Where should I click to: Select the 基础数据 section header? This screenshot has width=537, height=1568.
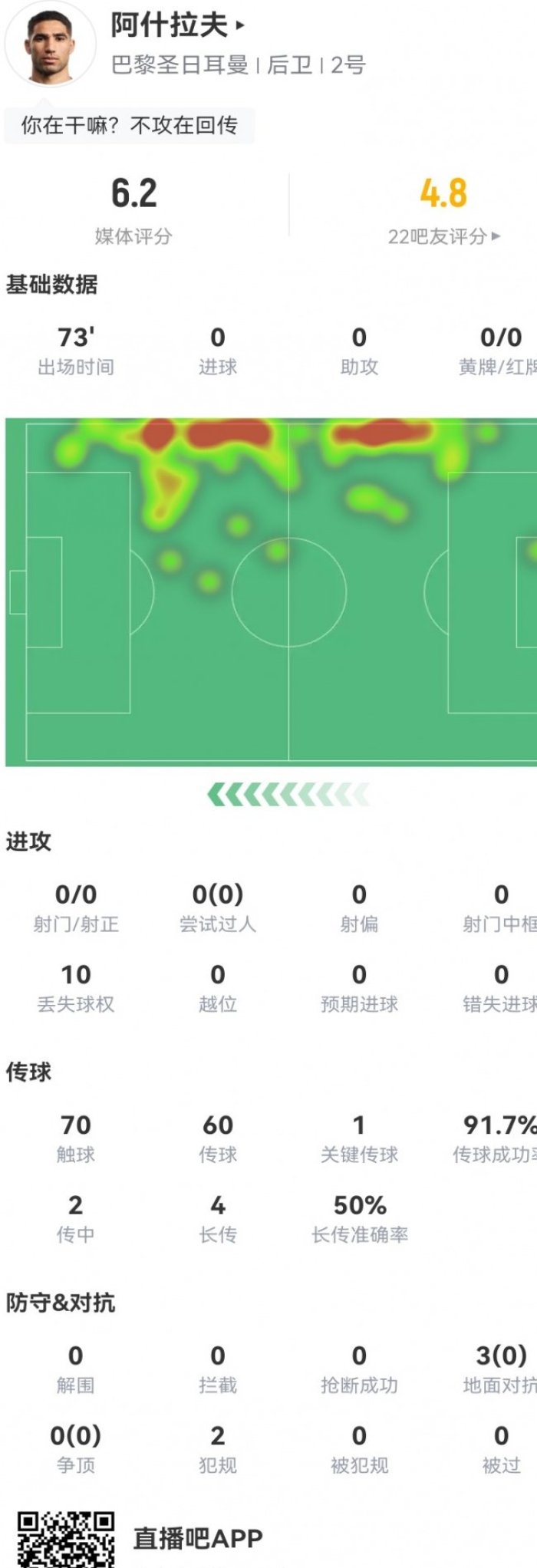51,285
